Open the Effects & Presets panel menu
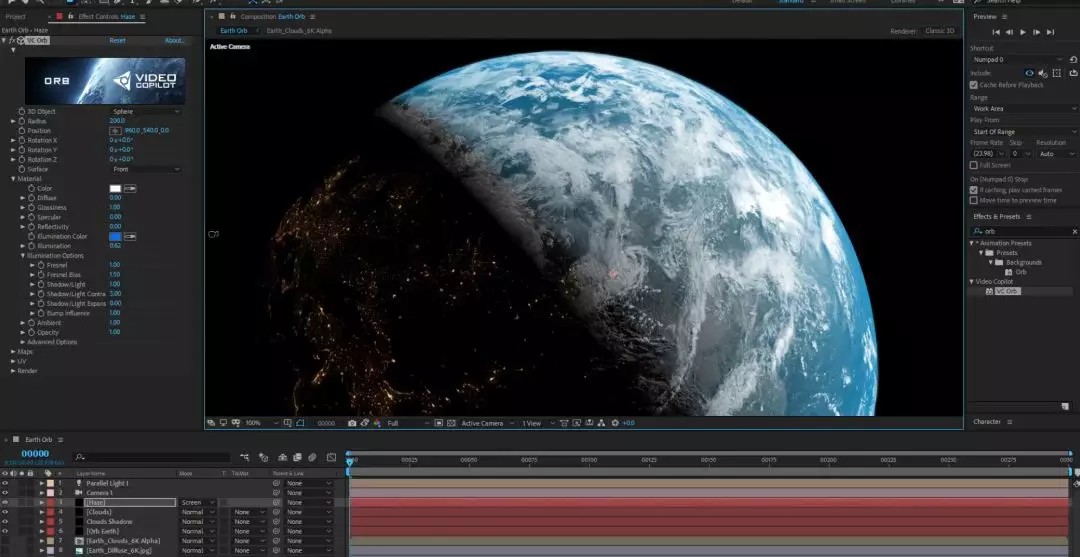This screenshot has height=557, width=1080. pyautogui.click(x=1029, y=217)
